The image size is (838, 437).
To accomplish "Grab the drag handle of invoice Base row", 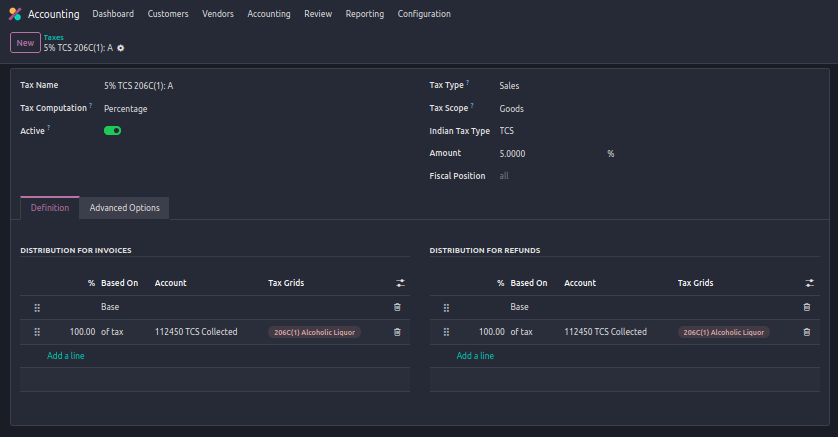I will click(x=37, y=307).
